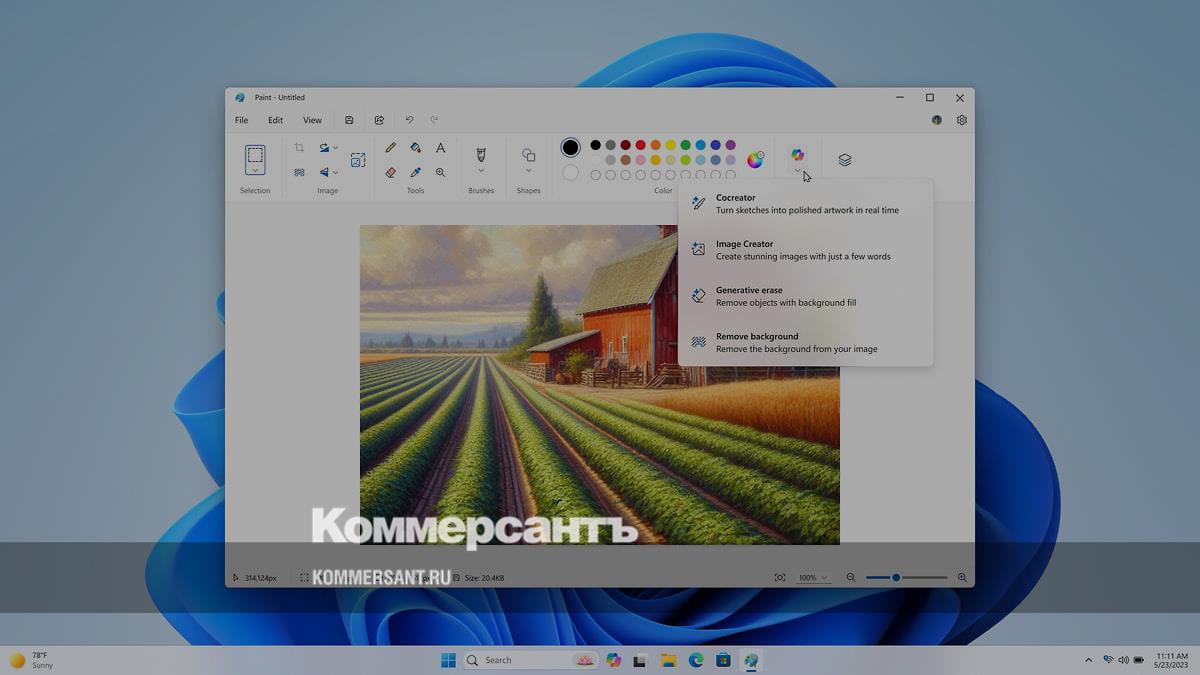Select the Magnifier tool

pos(440,172)
